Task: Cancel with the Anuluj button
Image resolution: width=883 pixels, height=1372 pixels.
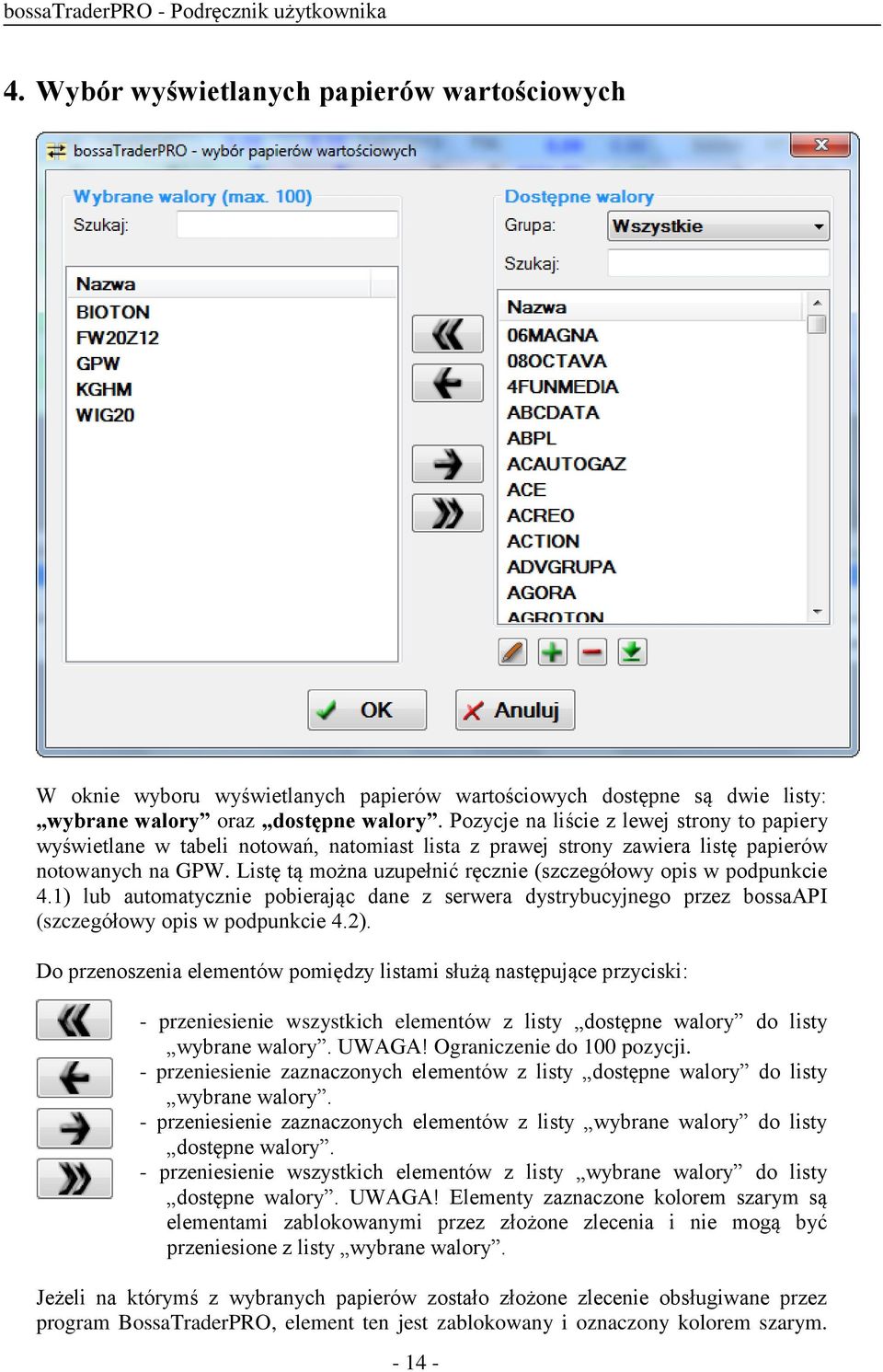Action: point(515,710)
